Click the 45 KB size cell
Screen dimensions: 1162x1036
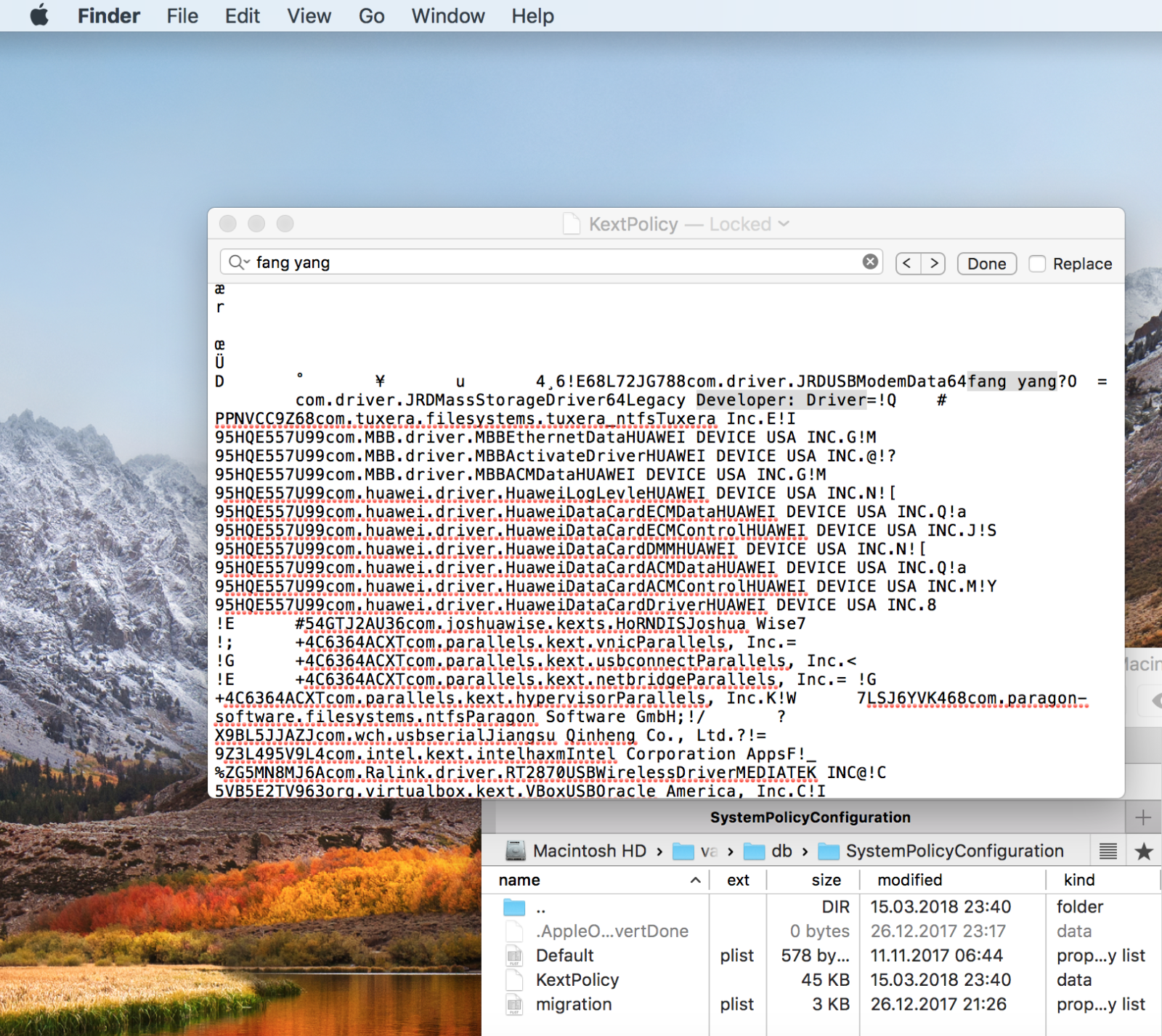825,979
